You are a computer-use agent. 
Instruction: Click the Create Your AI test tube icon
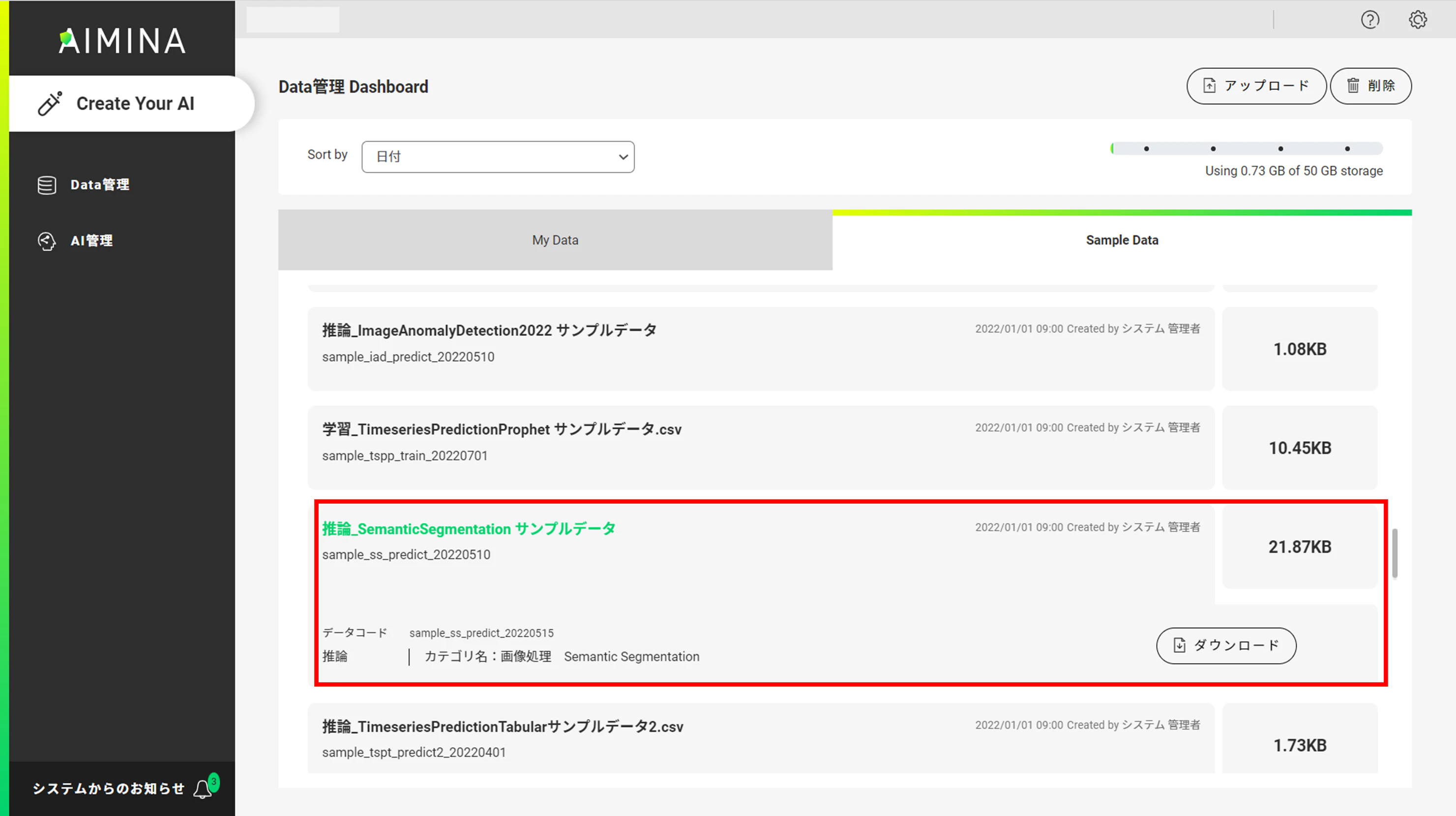pyautogui.click(x=50, y=103)
